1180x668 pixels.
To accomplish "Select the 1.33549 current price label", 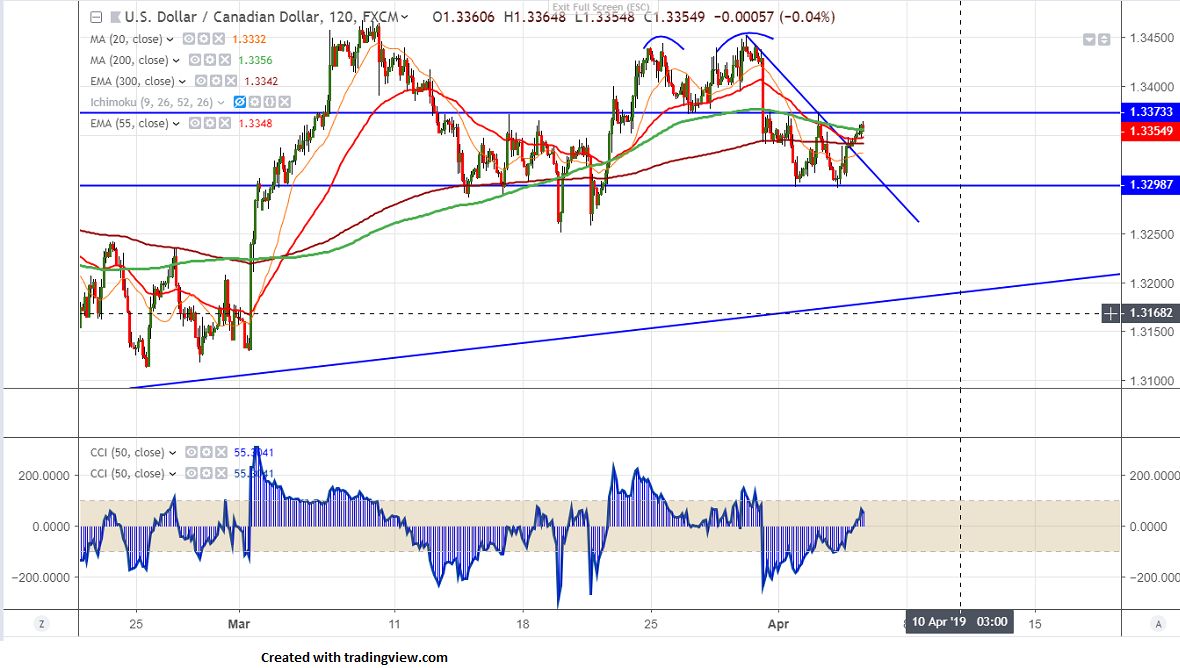I will [x=1151, y=131].
